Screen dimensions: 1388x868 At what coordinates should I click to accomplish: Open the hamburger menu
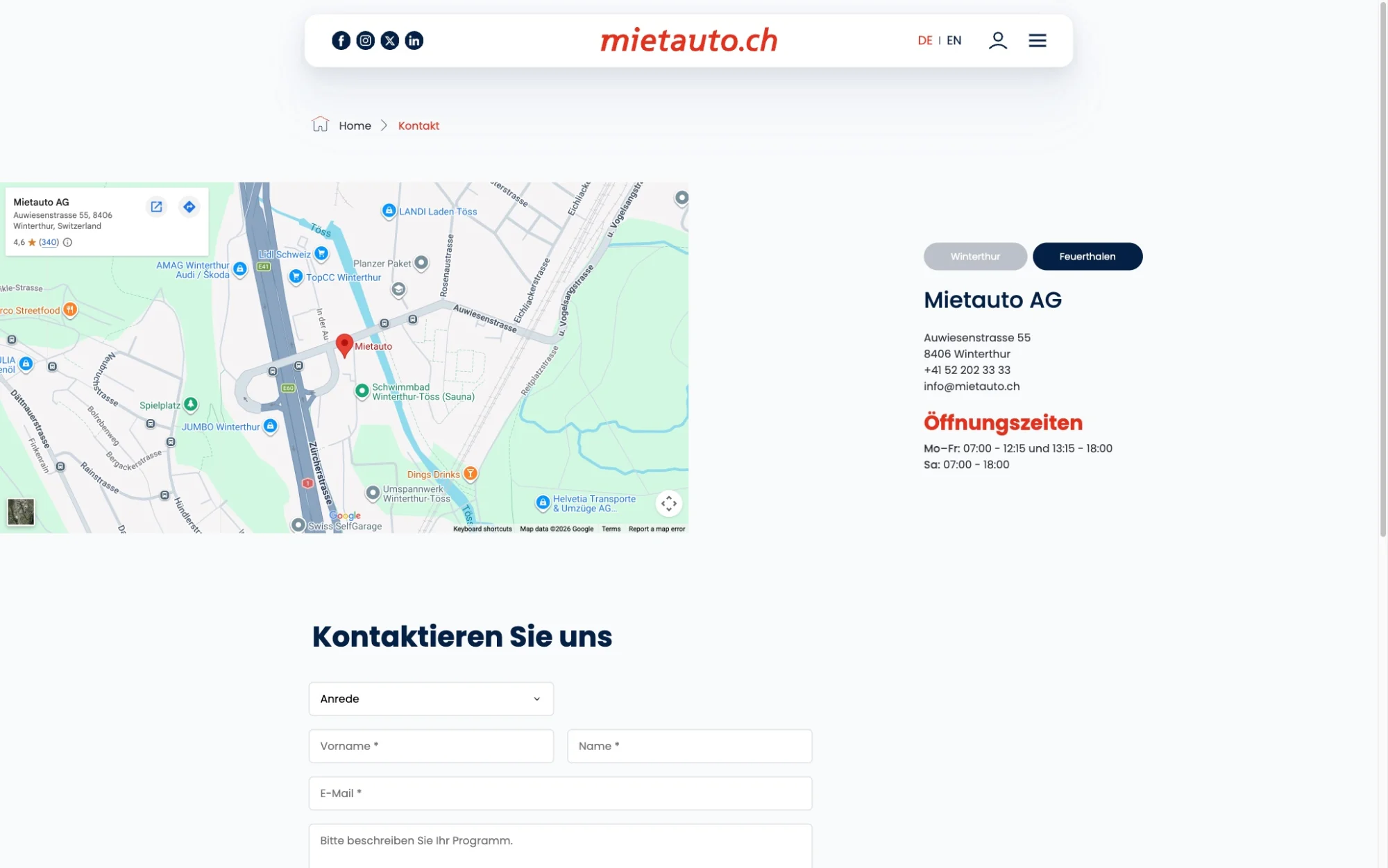click(x=1038, y=40)
